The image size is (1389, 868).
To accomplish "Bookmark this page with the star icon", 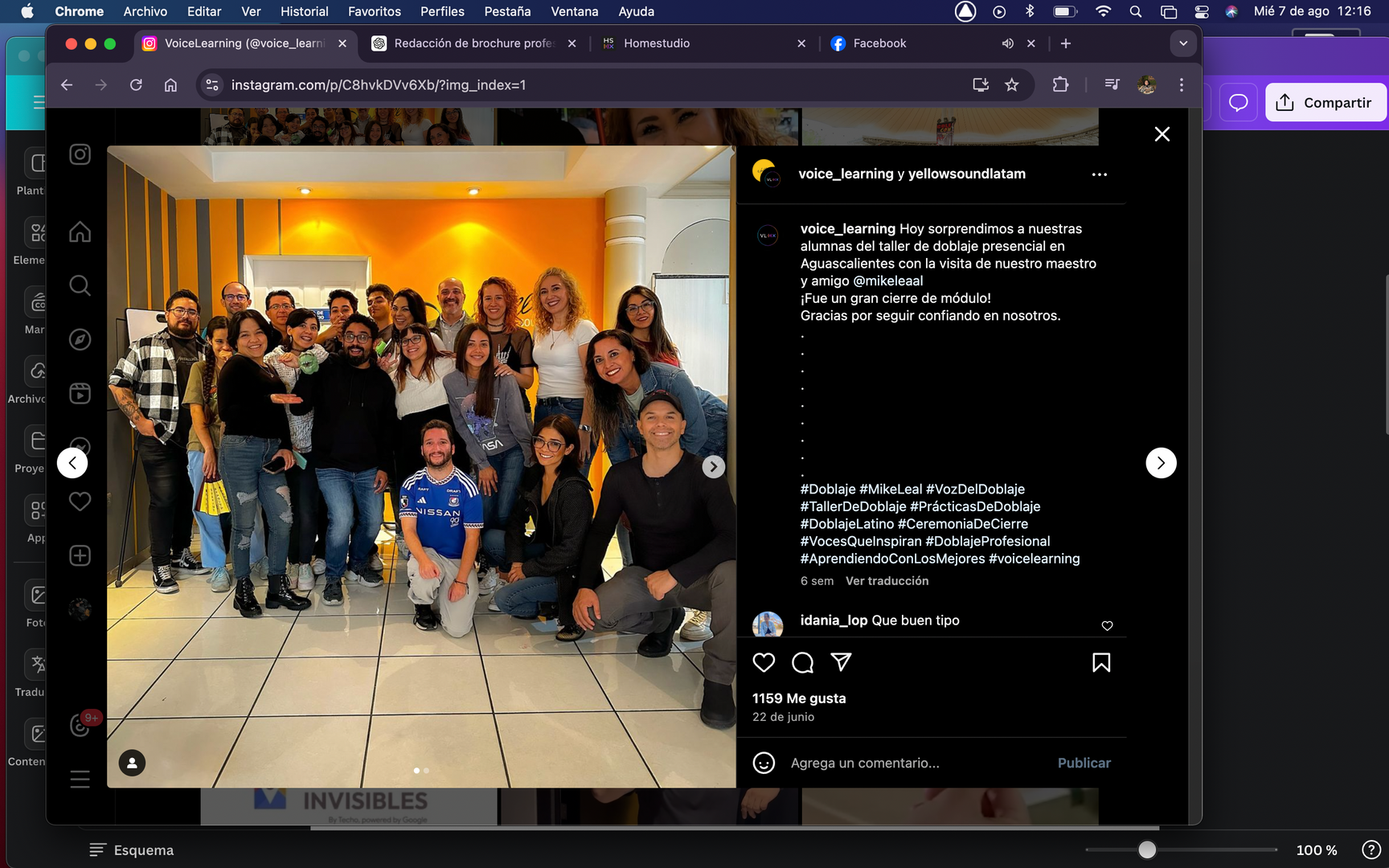I will pyautogui.click(x=1012, y=84).
